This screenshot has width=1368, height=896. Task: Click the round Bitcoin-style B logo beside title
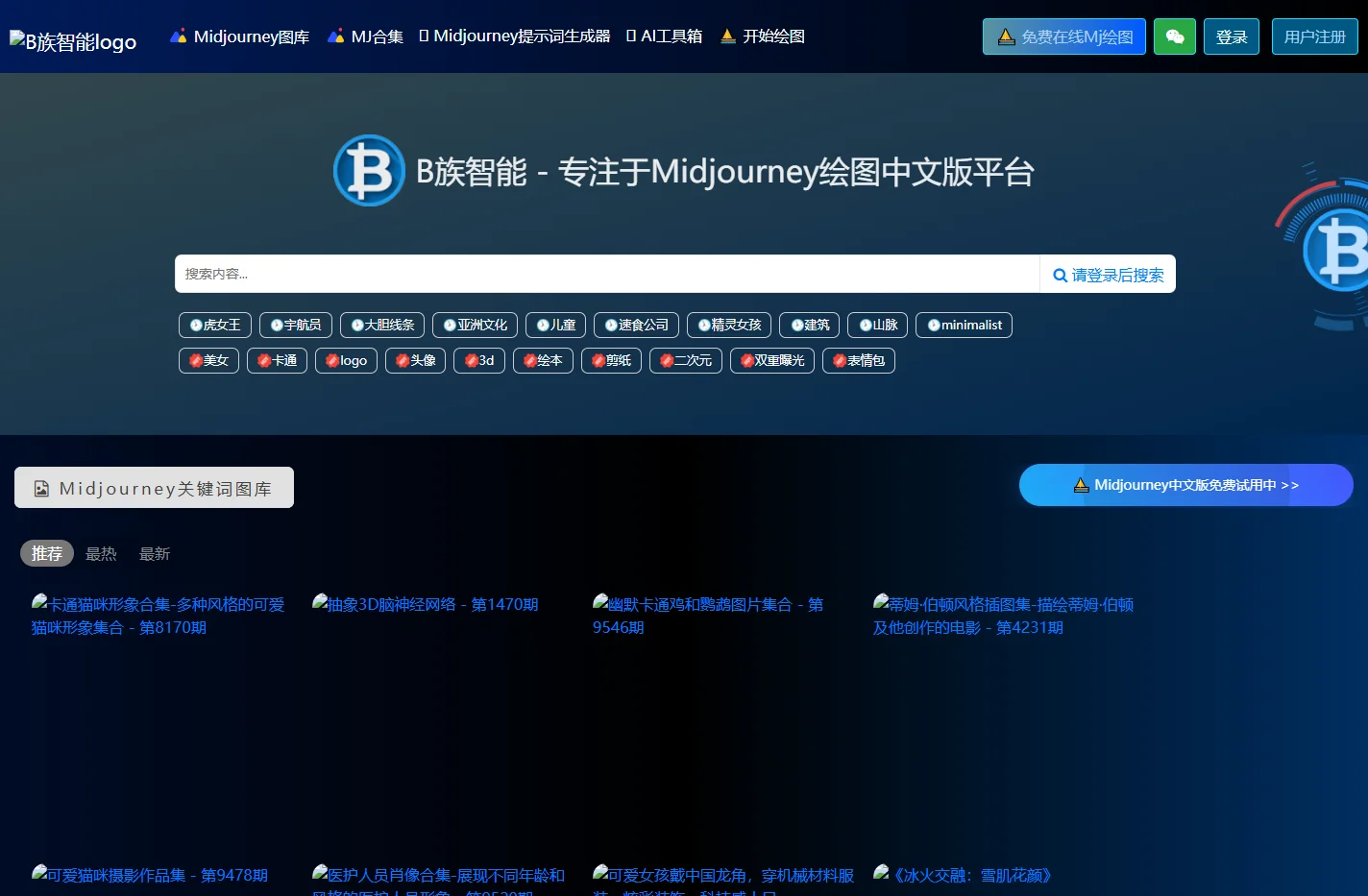click(369, 171)
